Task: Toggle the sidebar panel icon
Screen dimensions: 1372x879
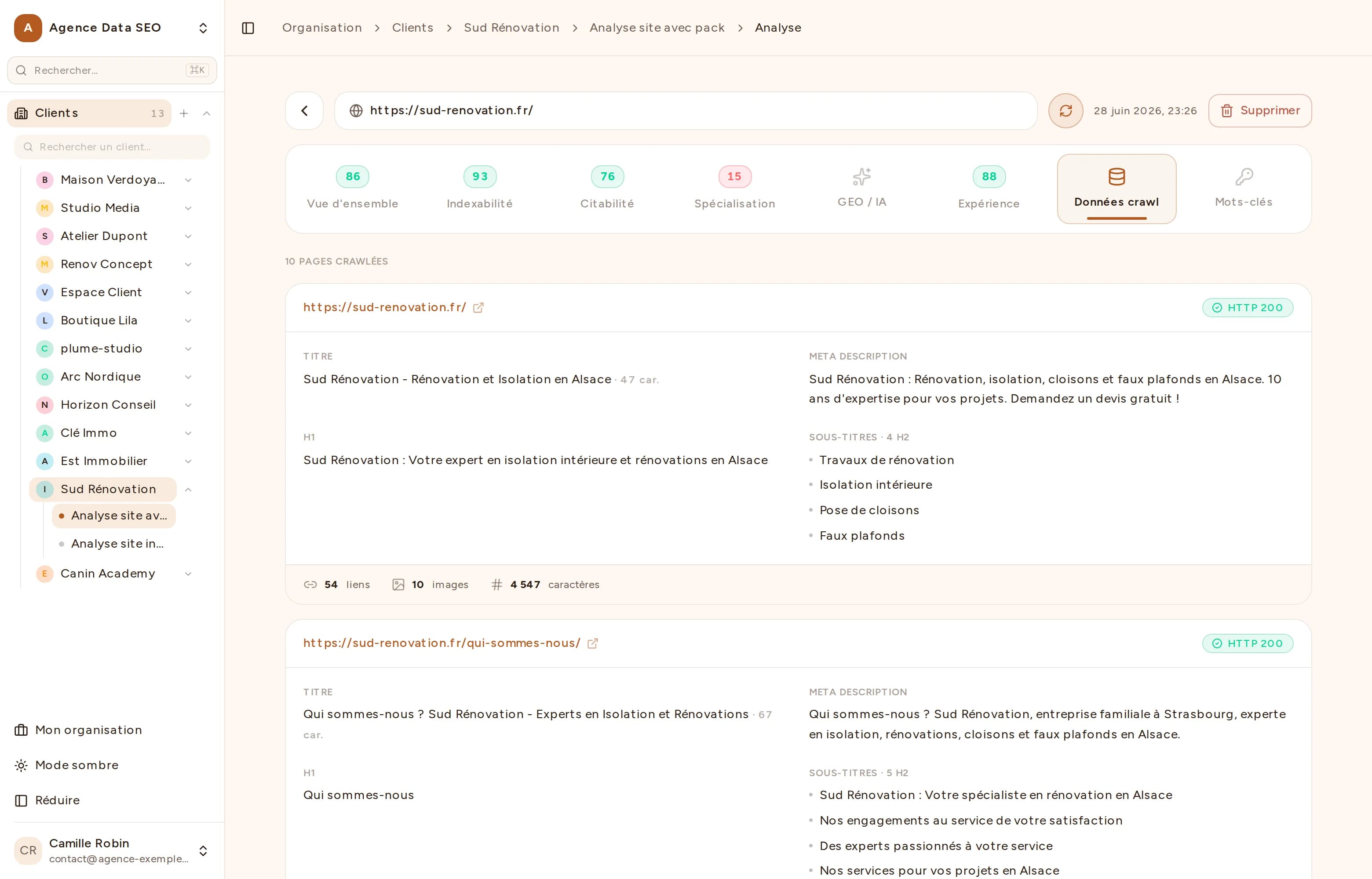Action: coord(248,28)
